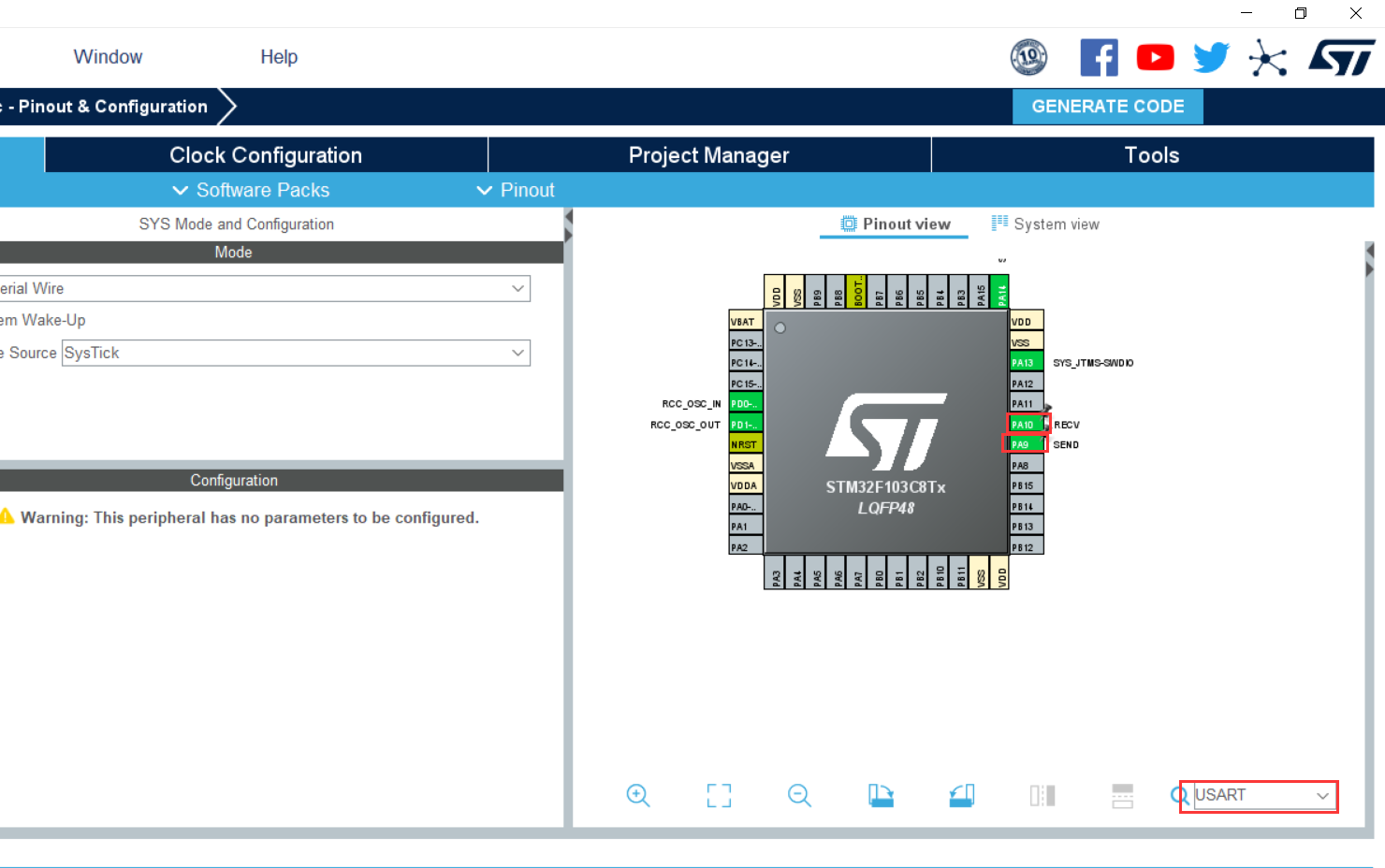This screenshot has height=868, width=1385.
Task: Rotate the chip counter-clockwise
Action: point(961,796)
